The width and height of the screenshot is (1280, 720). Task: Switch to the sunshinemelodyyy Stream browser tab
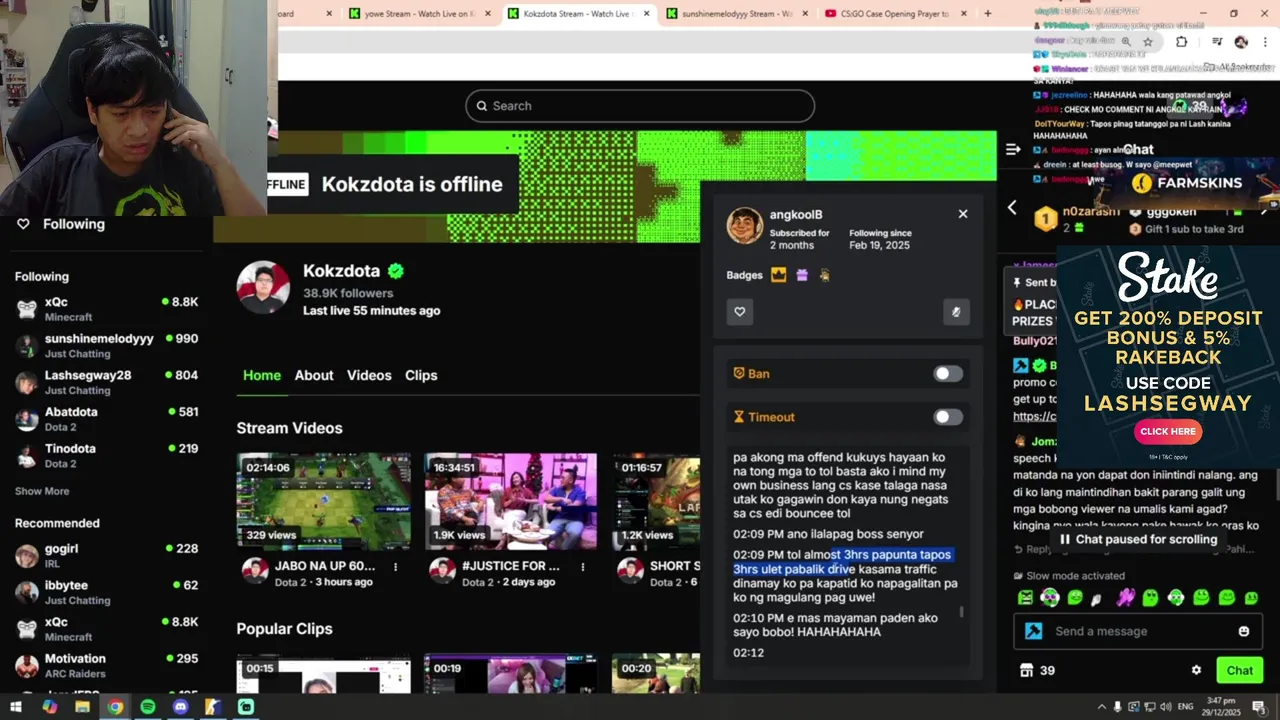pyautogui.click(x=729, y=14)
